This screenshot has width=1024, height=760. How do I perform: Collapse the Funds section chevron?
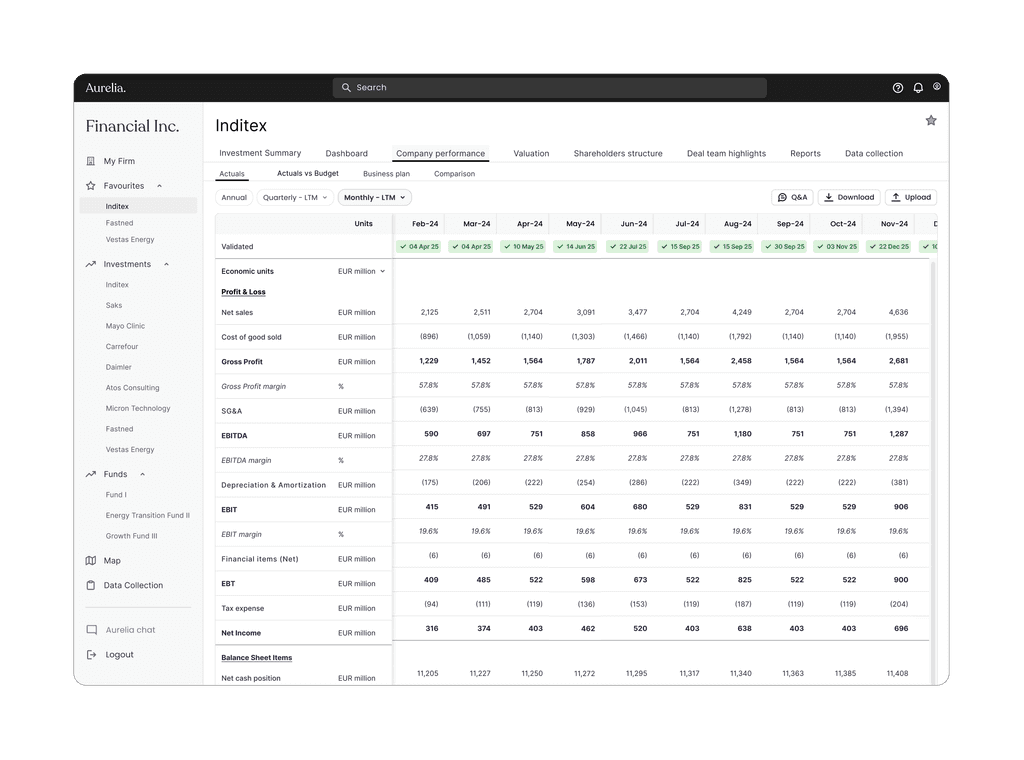tap(142, 474)
